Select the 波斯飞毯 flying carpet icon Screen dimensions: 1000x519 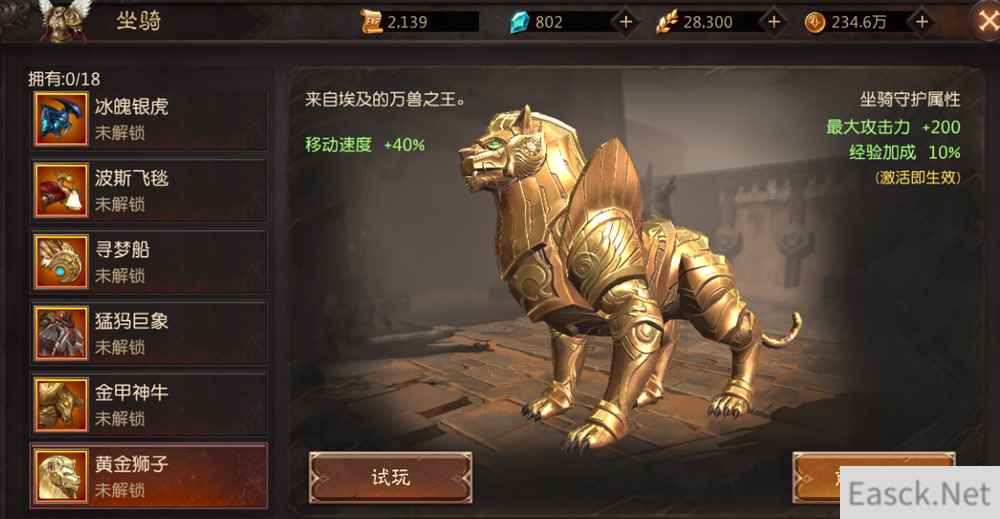(x=61, y=191)
